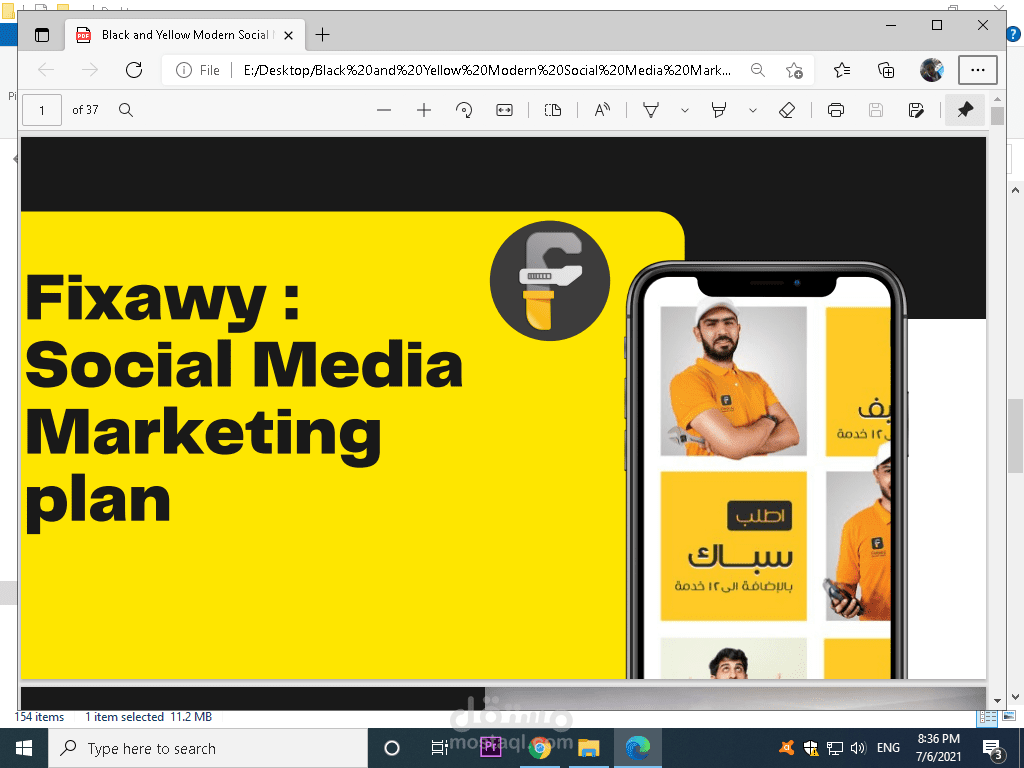Click the Save as icon in PDF toolbar

(916, 110)
